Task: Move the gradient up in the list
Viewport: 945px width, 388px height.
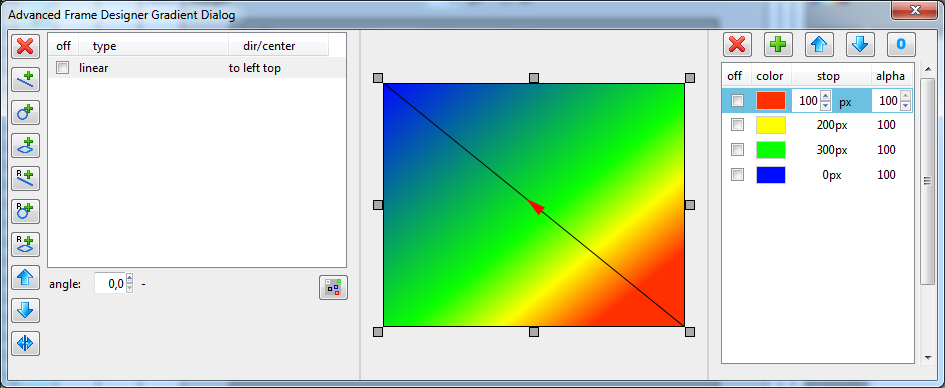Action: click(x=25, y=277)
